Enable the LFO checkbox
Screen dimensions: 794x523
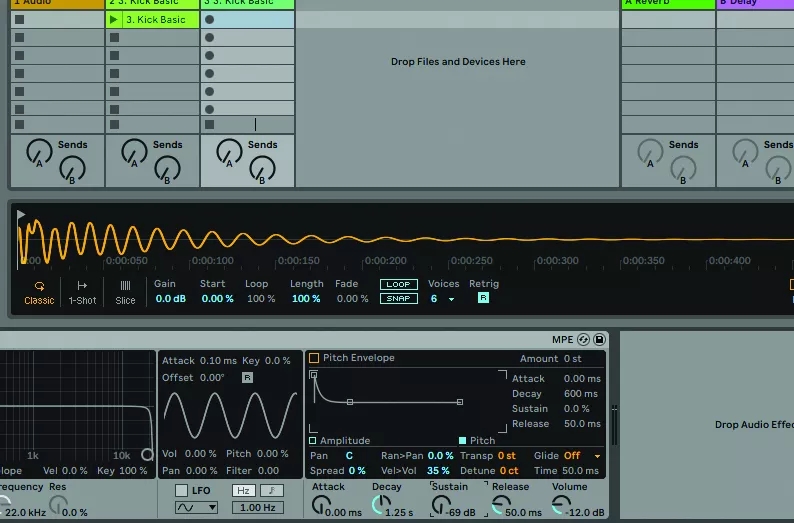[181, 490]
